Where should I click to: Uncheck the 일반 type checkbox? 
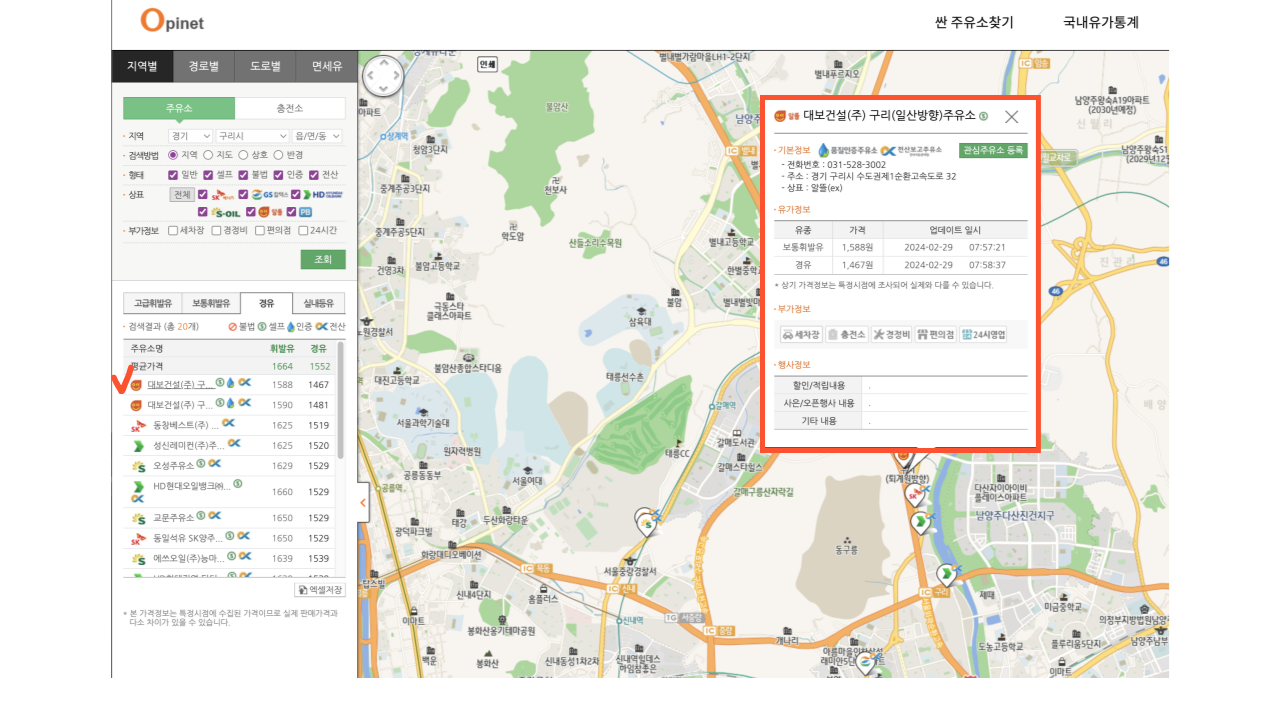[173, 174]
